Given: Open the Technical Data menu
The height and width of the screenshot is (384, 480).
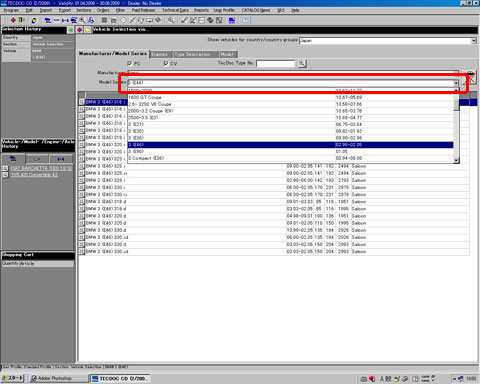Looking at the screenshot, I should 175,10.
